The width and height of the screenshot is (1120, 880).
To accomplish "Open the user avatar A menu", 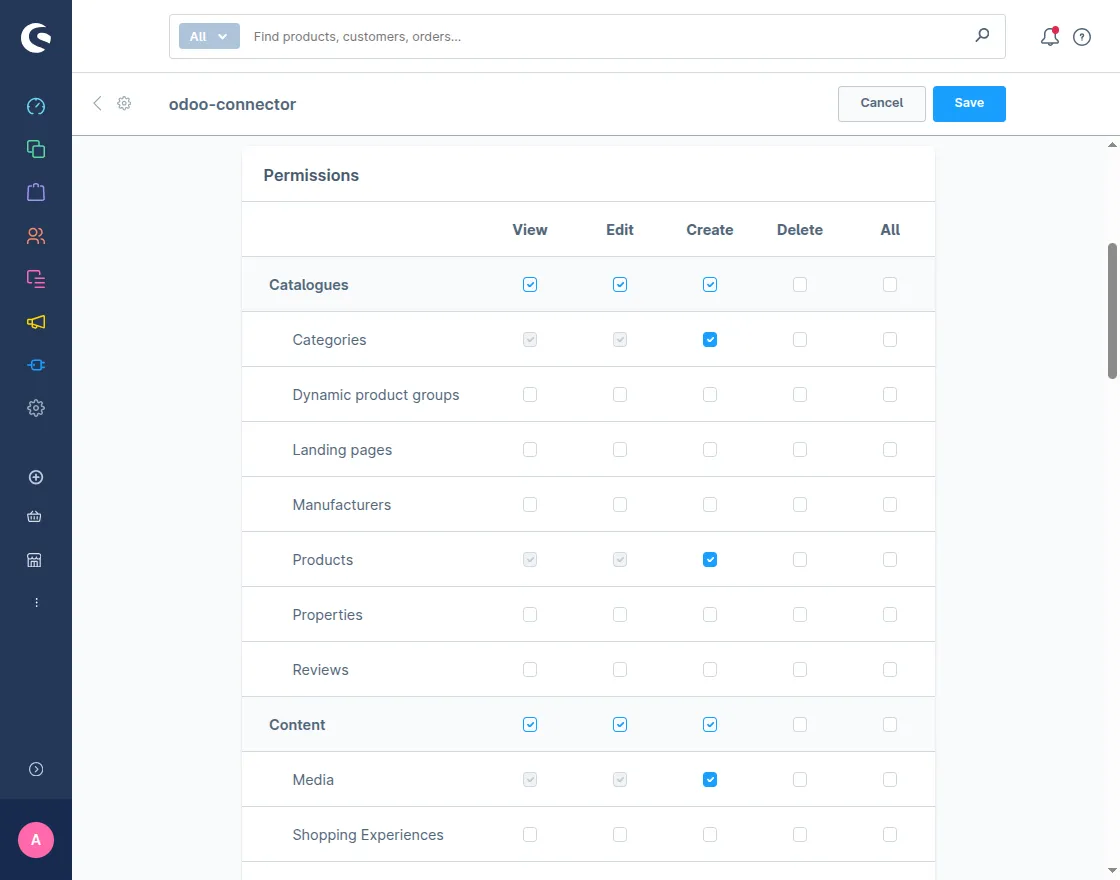I will (x=36, y=840).
